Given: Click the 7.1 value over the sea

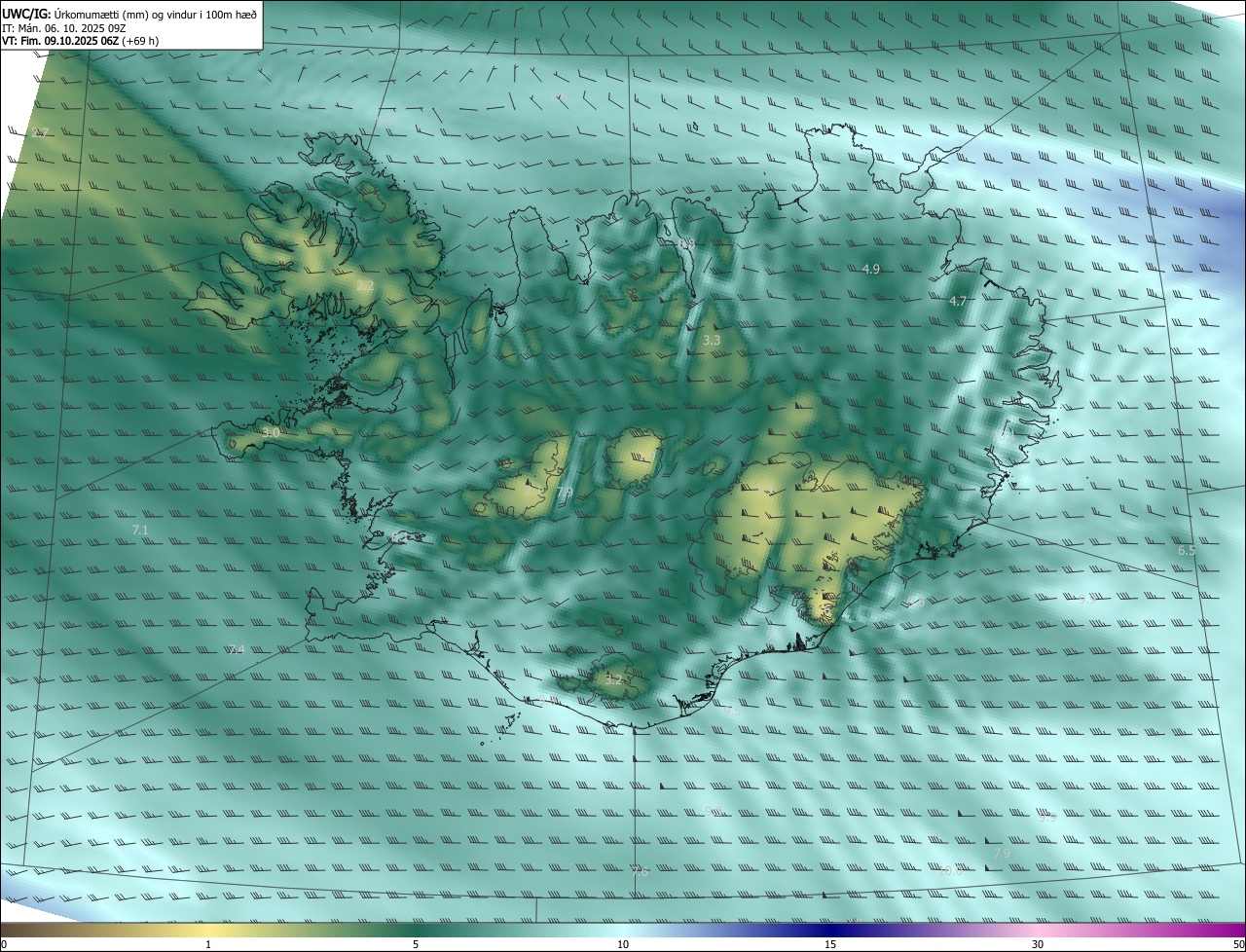Looking at the screenshot, I should tap(140, 531).
